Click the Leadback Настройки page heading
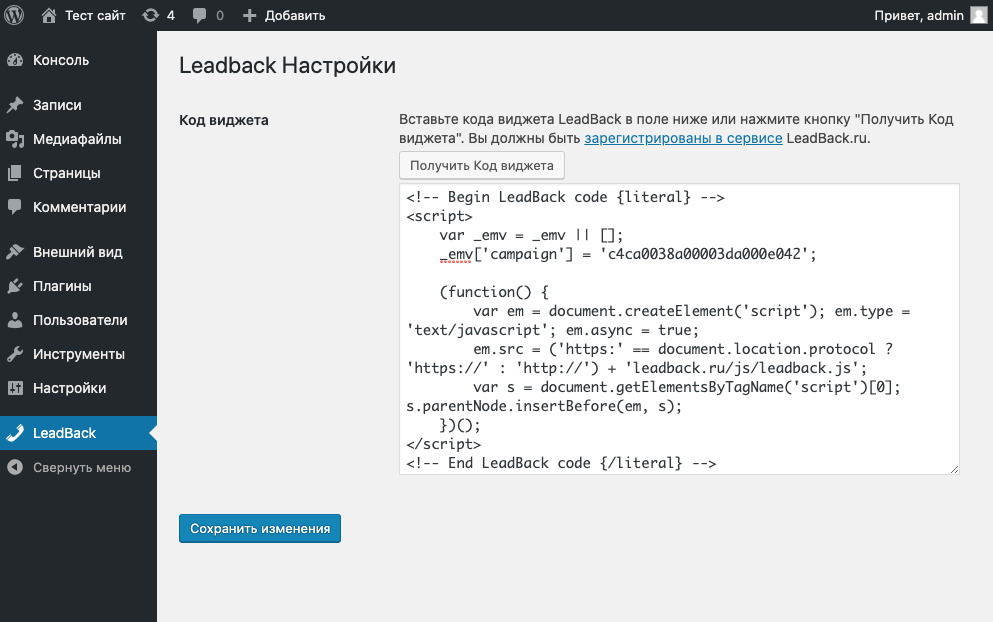 288,65
